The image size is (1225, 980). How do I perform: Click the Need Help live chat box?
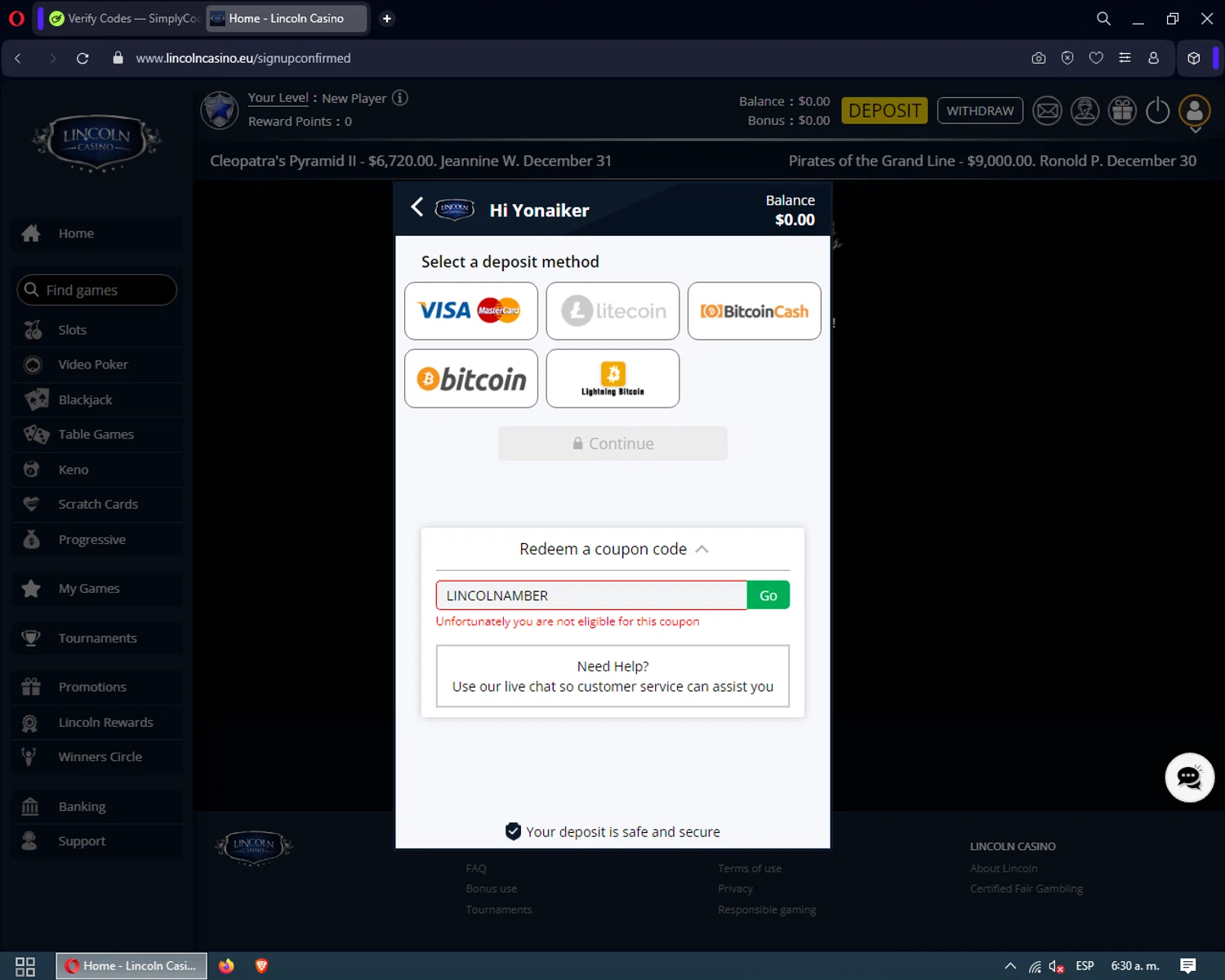(x=612, y=676)
